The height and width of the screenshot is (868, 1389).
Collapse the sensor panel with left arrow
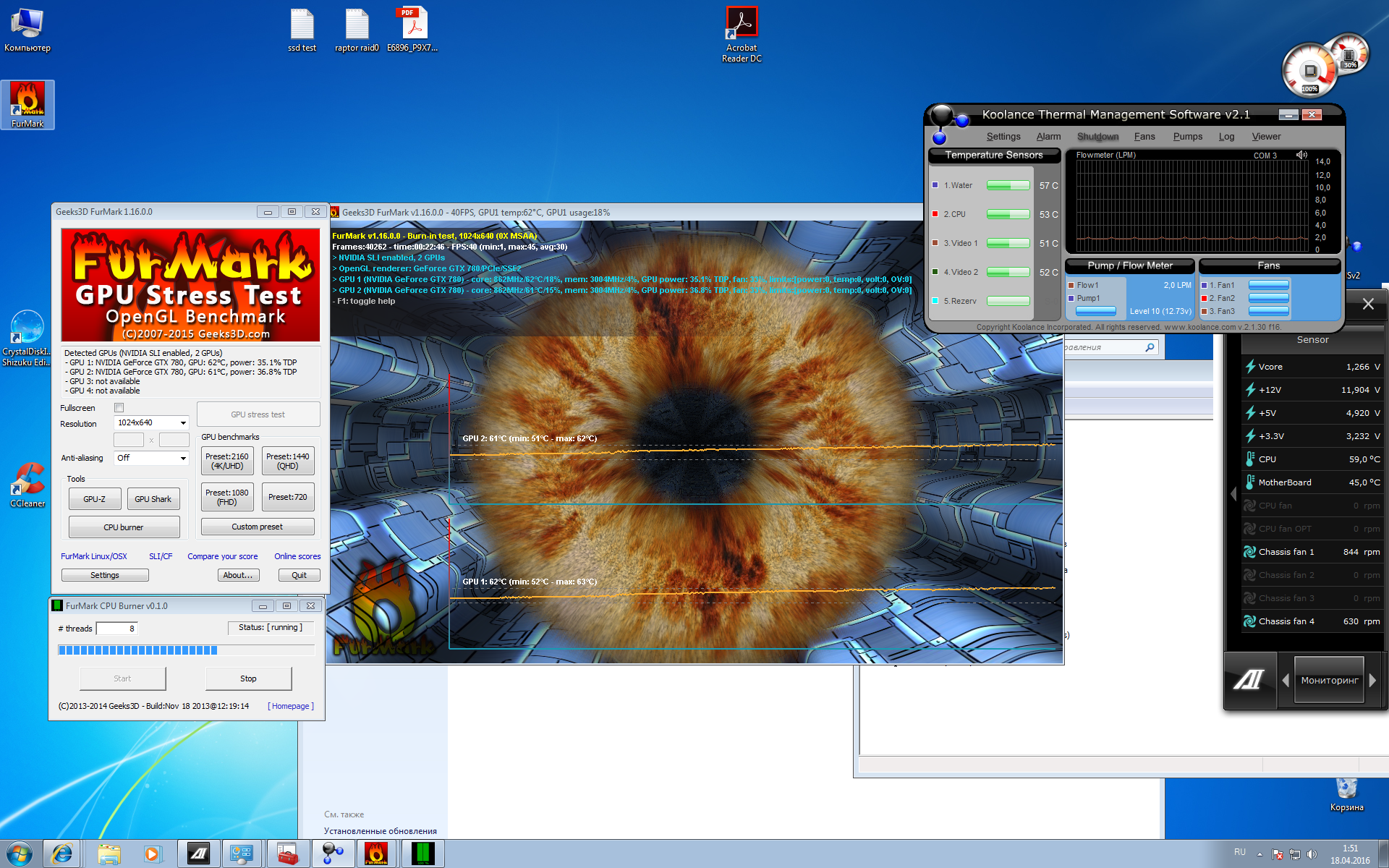[1233, 494]
